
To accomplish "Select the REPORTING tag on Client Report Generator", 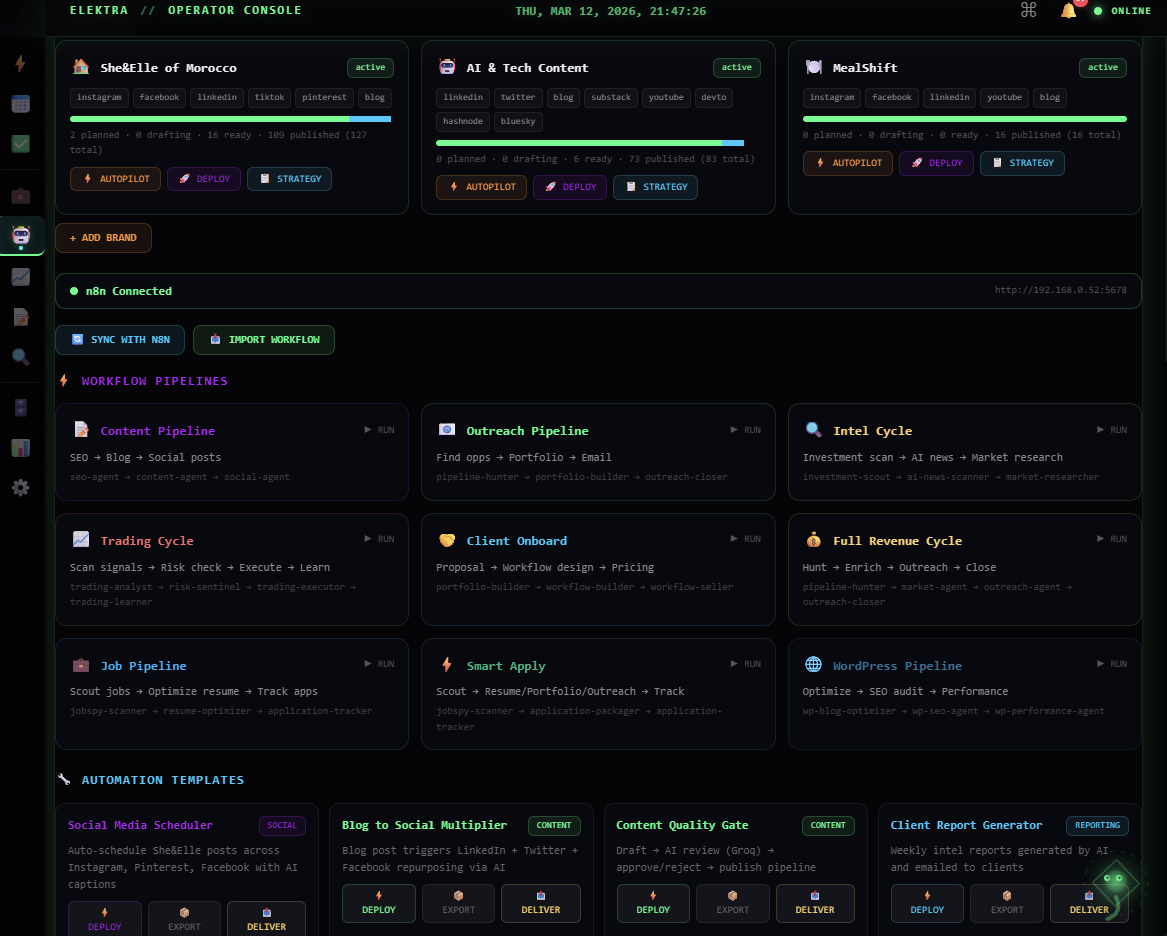I will point(1097,825).
